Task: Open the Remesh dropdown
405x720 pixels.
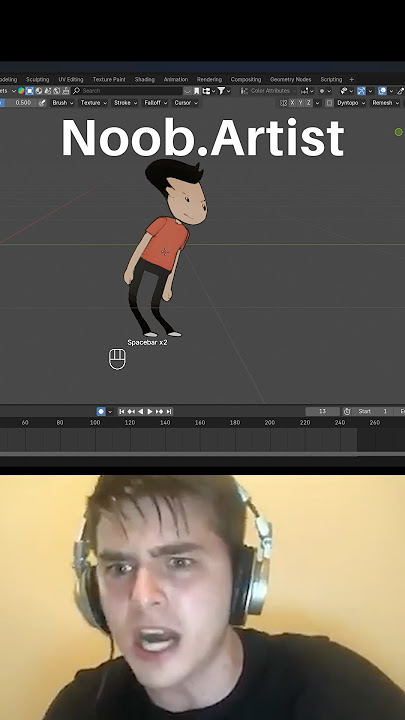Action: (x=385, y=103)
